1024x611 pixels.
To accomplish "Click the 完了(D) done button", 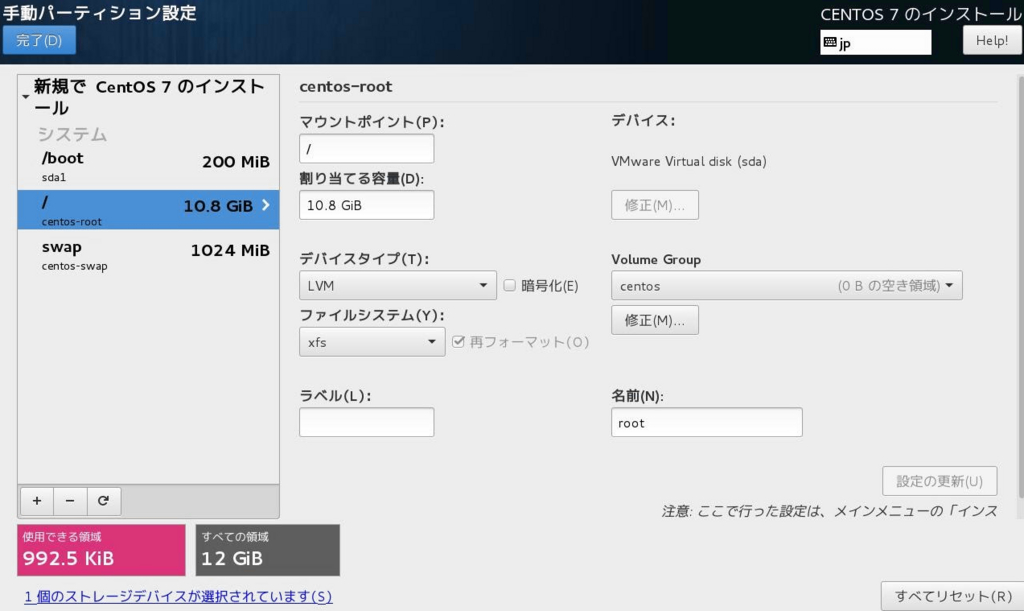I will (39, 40).
